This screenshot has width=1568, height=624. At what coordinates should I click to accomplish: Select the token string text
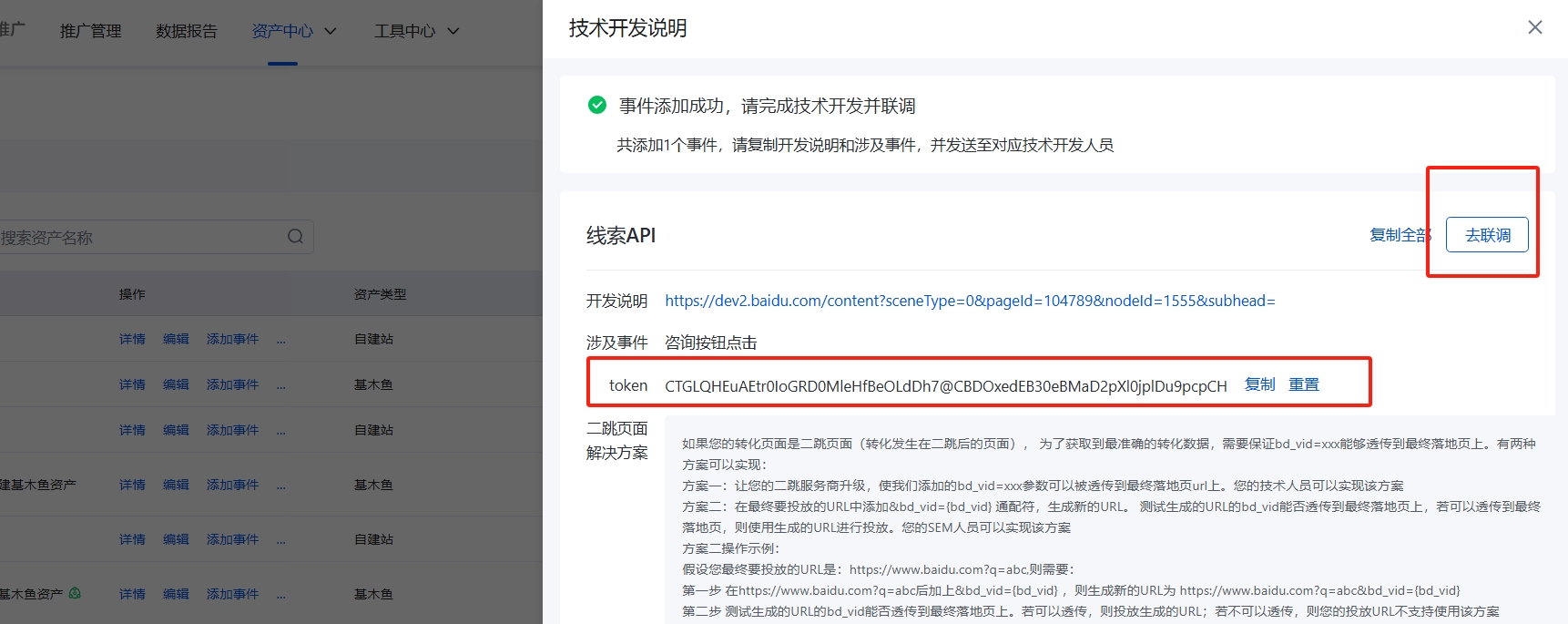tap(945, 386)
